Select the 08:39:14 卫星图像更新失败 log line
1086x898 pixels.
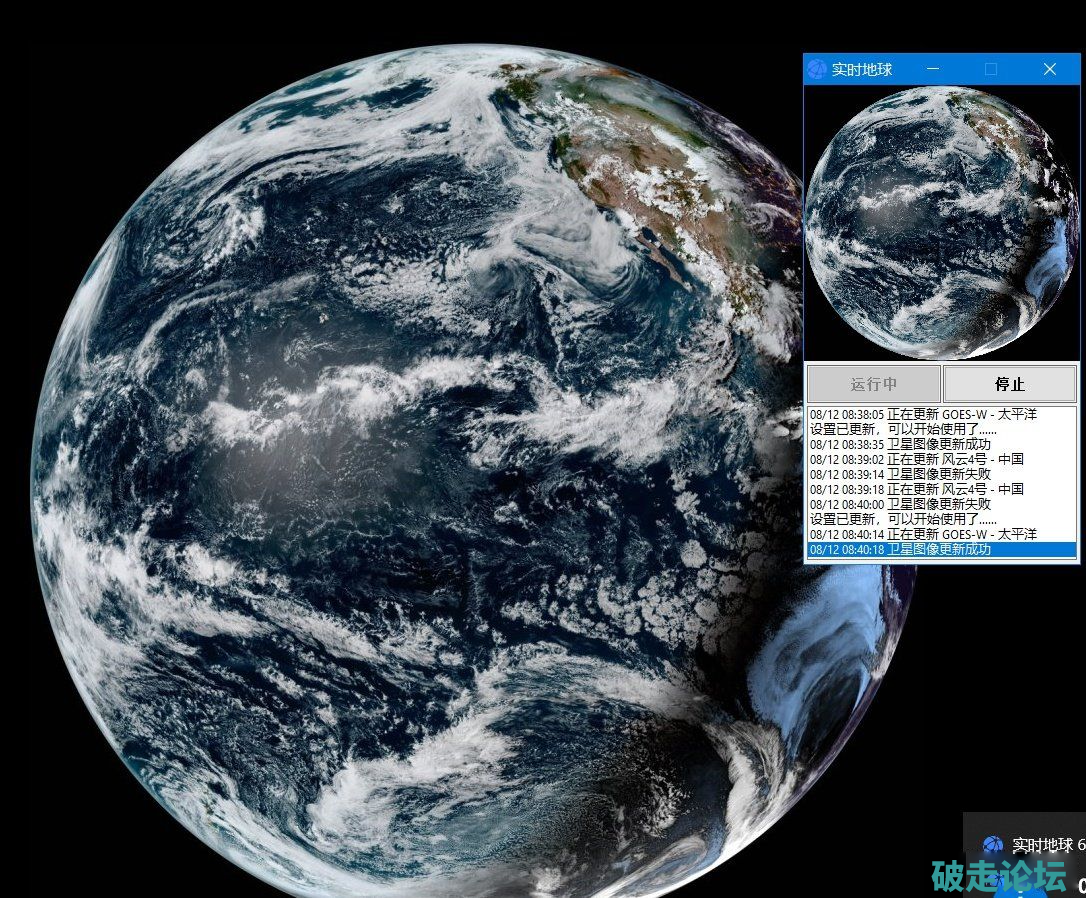(x=900, y=474)
